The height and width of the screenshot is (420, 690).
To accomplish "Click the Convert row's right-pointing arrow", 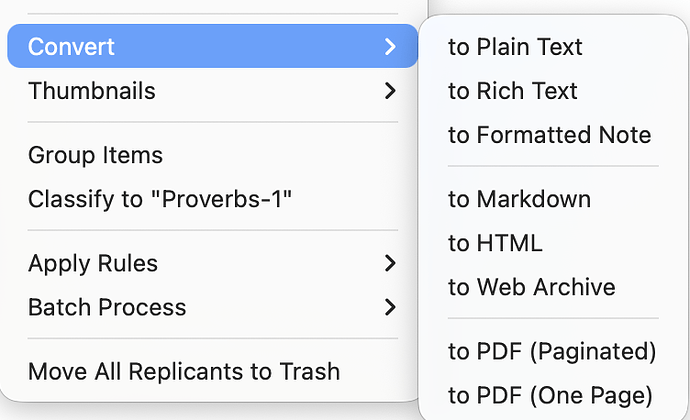I will [x=390, y=47].
